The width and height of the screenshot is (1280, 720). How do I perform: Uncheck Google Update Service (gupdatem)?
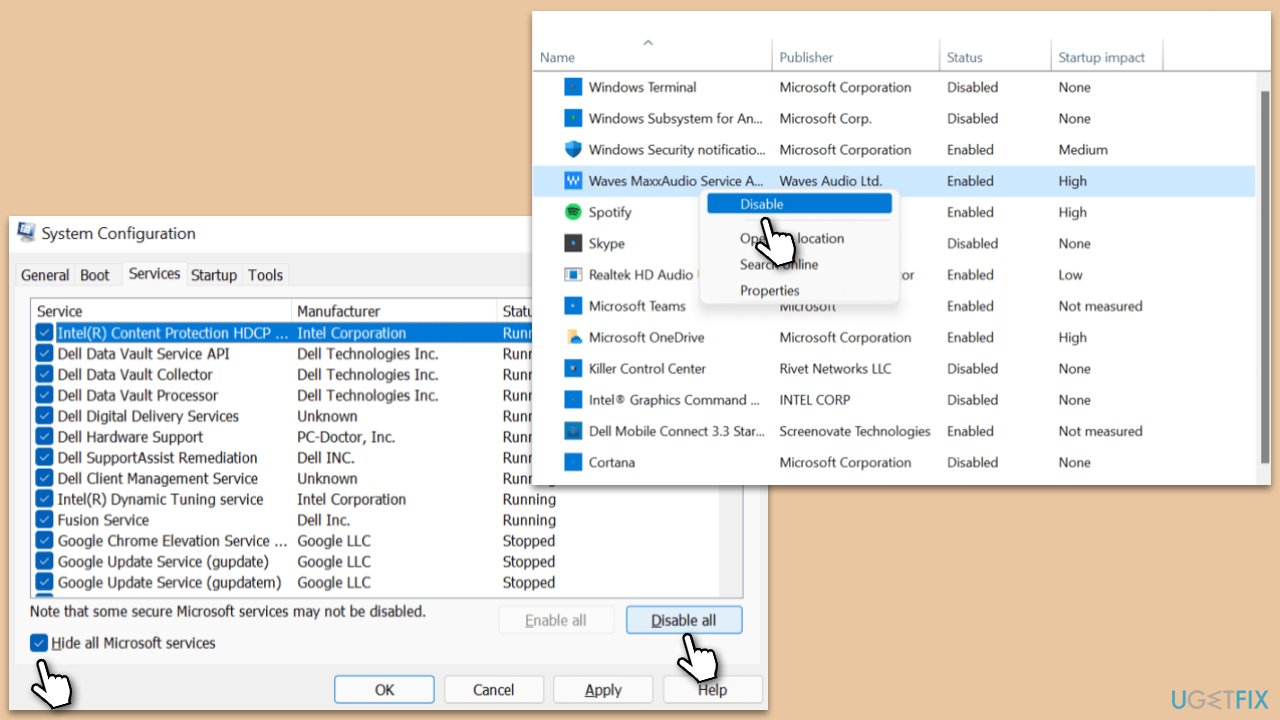coord(44,582)
